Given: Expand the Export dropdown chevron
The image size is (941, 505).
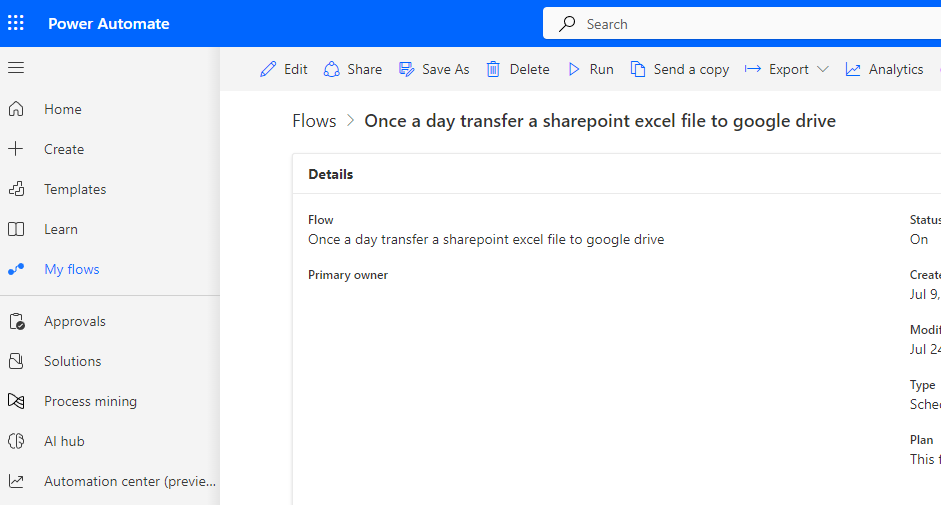Looking at the screenshot, I should click(x=823, y=69).
